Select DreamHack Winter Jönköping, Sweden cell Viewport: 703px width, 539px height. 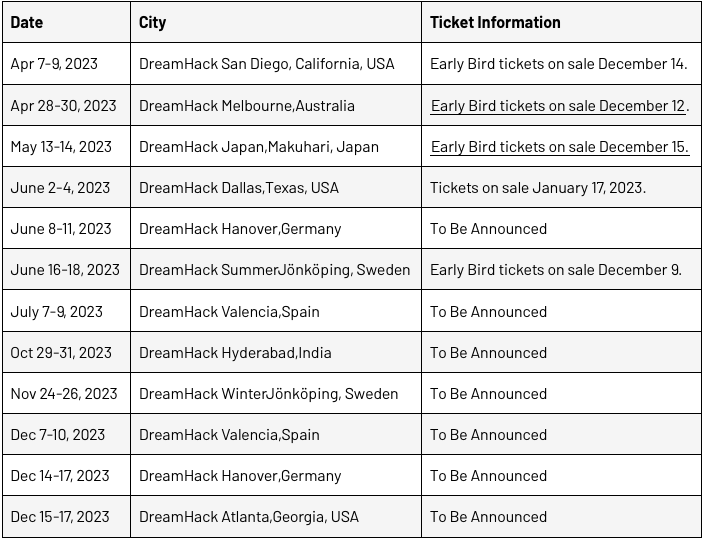coord(276,393)
